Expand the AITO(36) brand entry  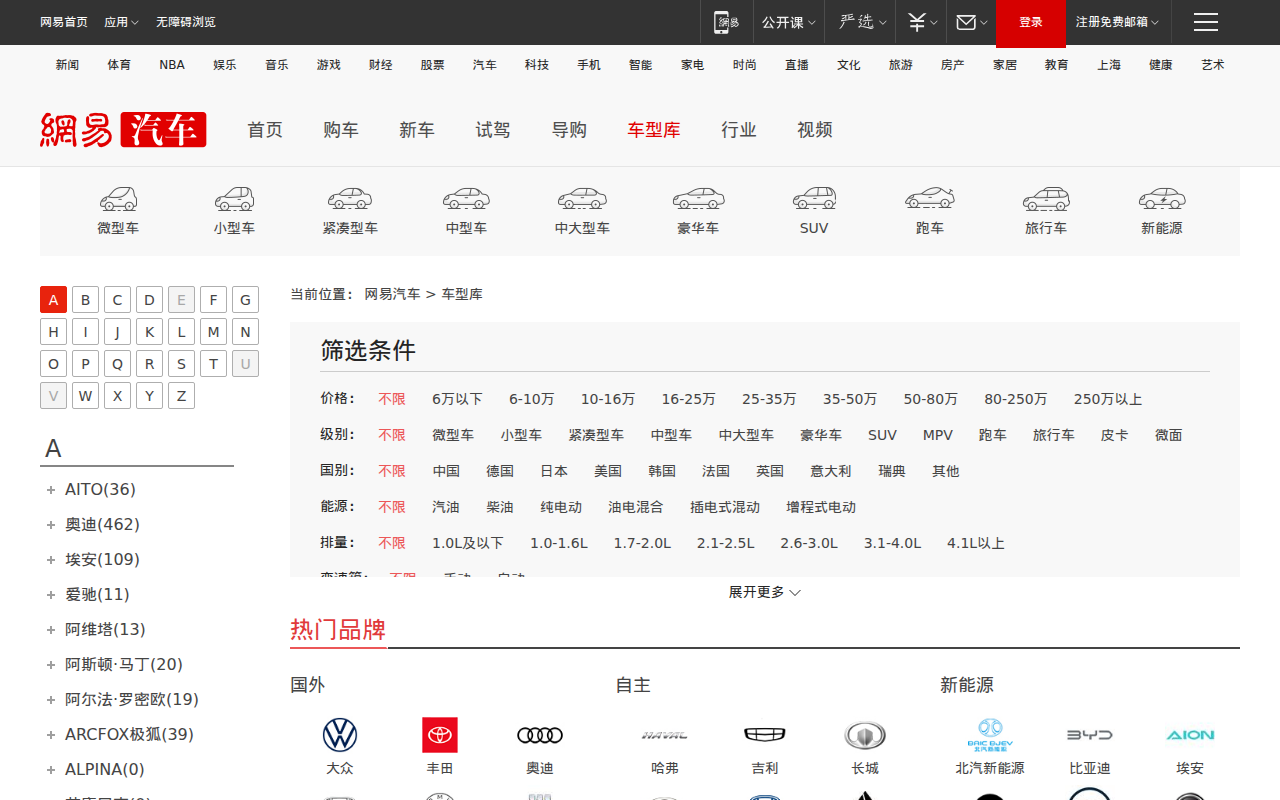pos(100,489)
